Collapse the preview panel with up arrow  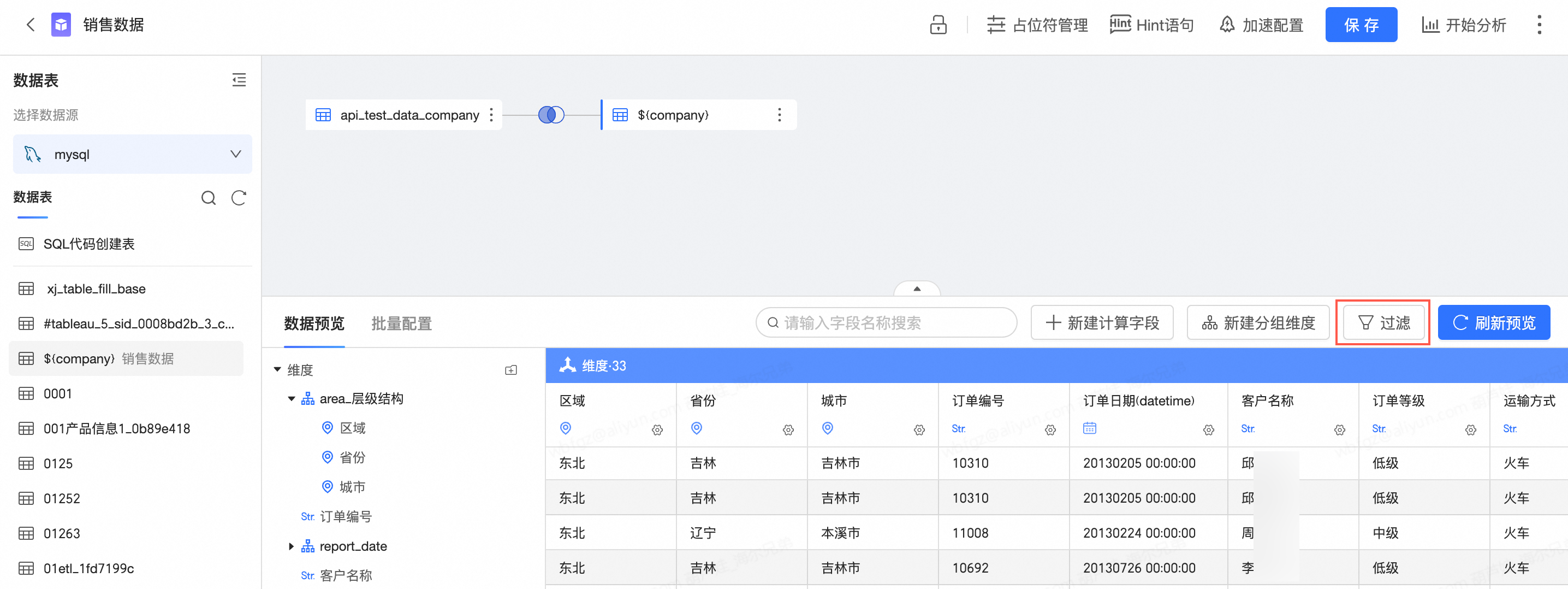pyautogui.click(x=917, y=288)
